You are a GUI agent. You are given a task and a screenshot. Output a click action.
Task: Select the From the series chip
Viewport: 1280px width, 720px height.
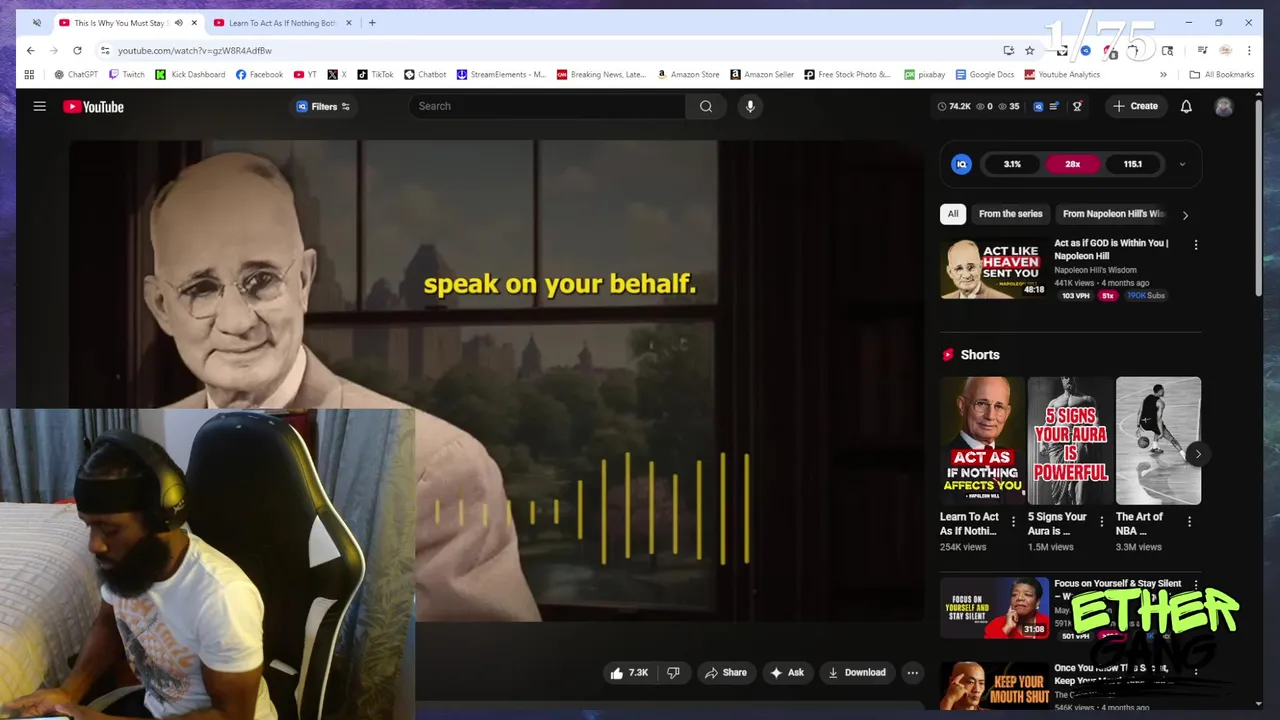coord(1010,214)
